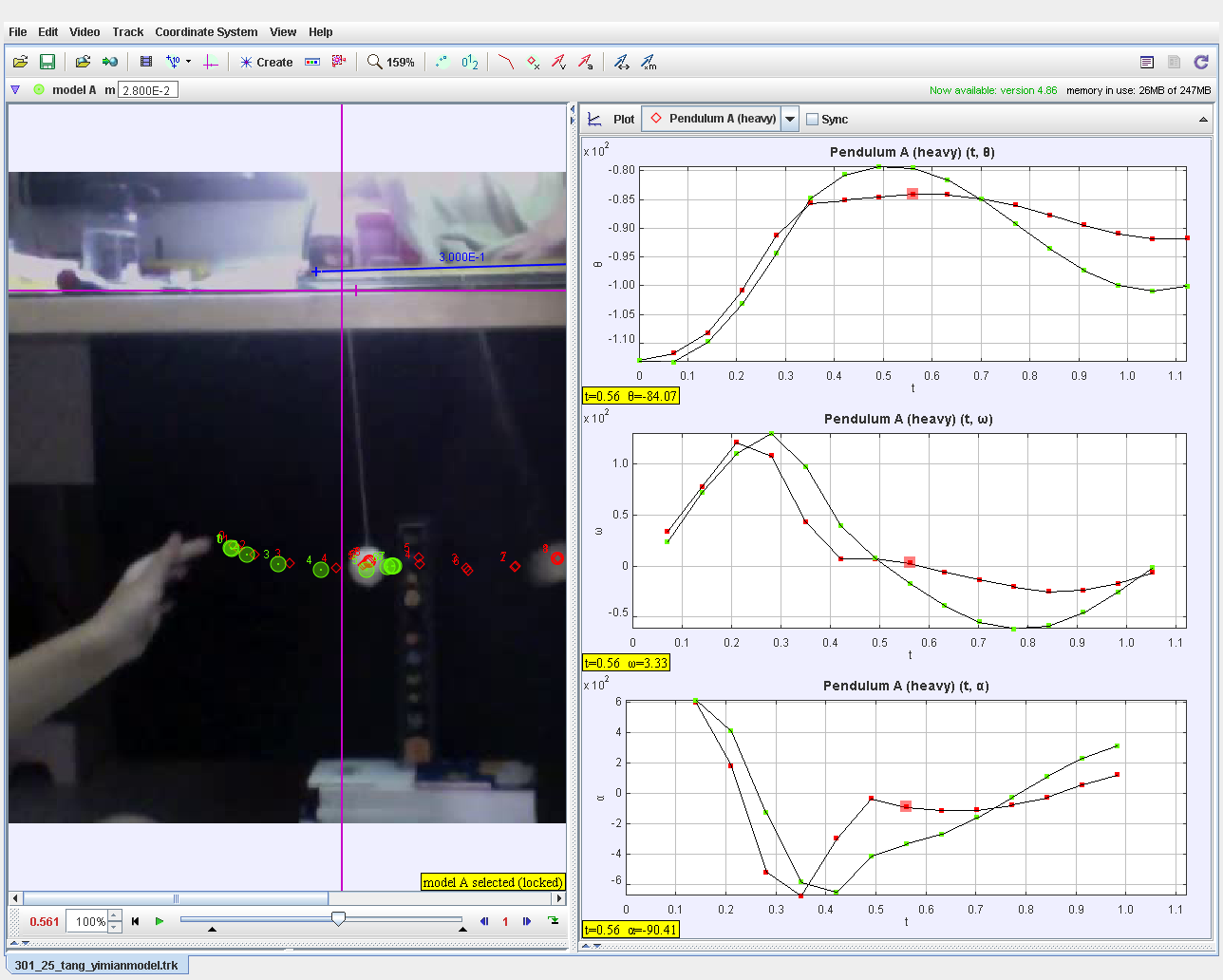
Task: Toggle track labels numbering icon
Action: pos(470,62)
